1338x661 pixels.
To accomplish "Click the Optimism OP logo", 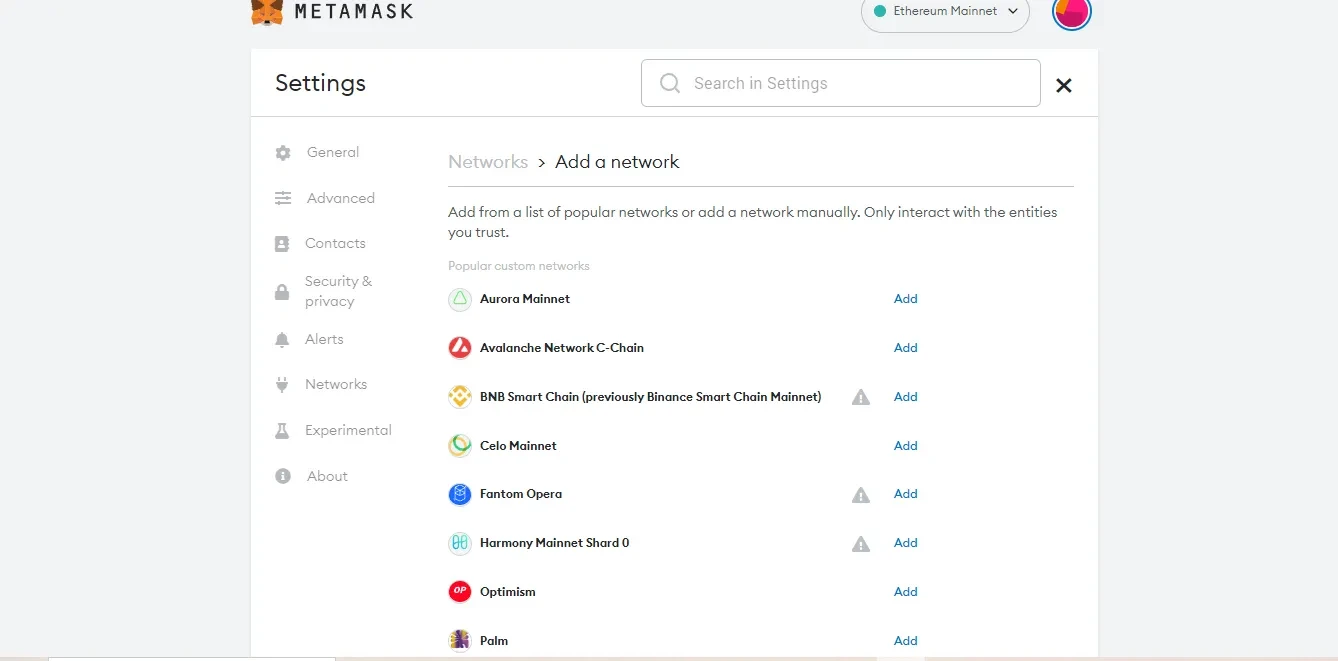I will tap(459, 591).
